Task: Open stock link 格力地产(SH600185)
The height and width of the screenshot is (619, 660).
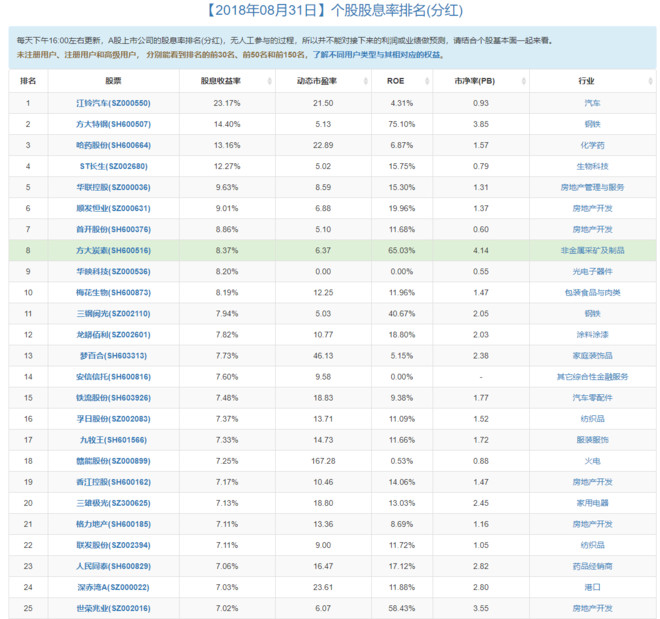Action: 113,524
